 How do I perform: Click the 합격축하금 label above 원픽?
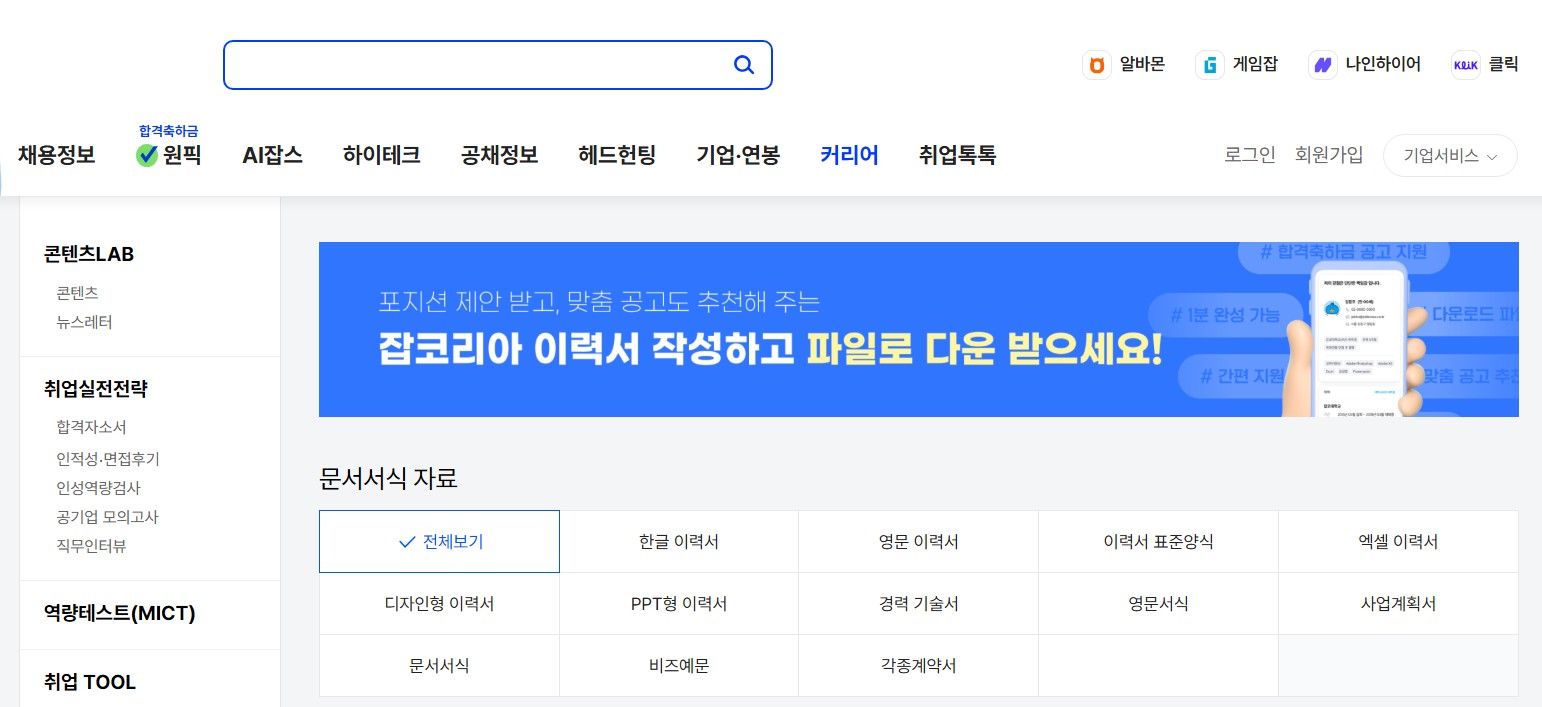(x=169, y=131)
